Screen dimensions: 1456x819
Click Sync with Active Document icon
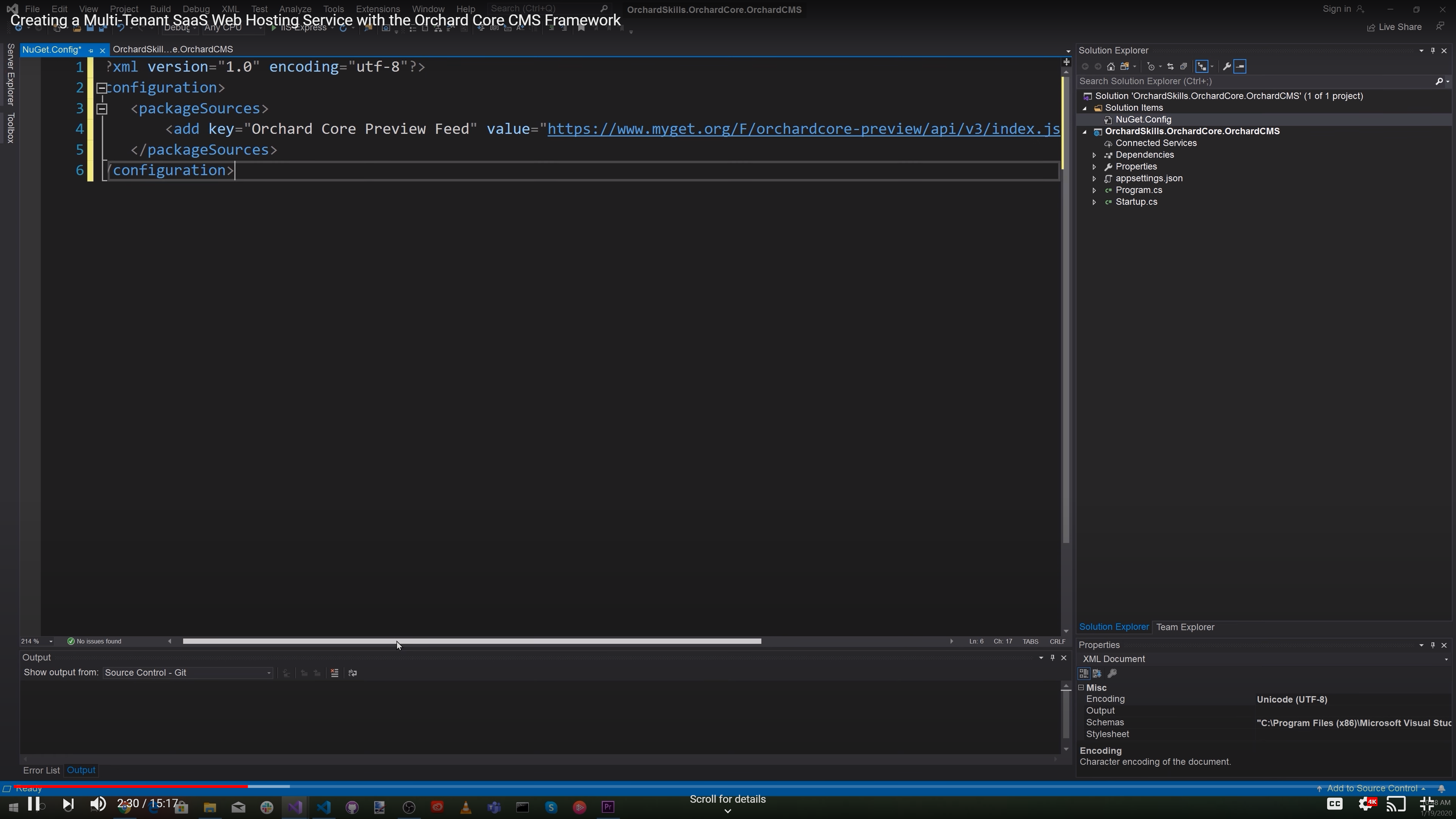pos(1170,67)
